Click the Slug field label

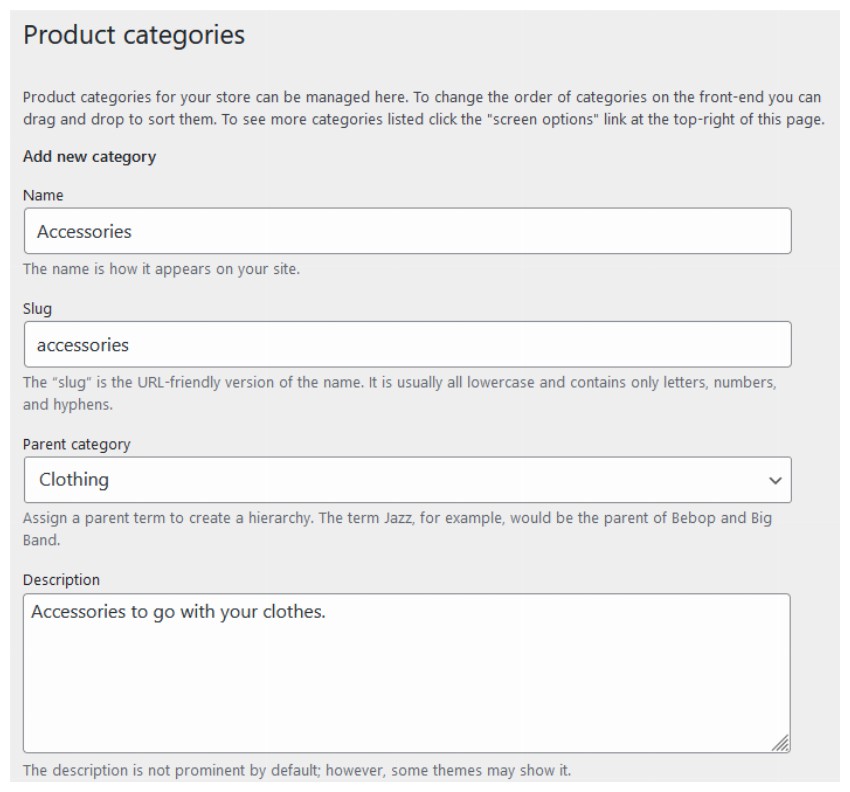[x=36, y=311]
